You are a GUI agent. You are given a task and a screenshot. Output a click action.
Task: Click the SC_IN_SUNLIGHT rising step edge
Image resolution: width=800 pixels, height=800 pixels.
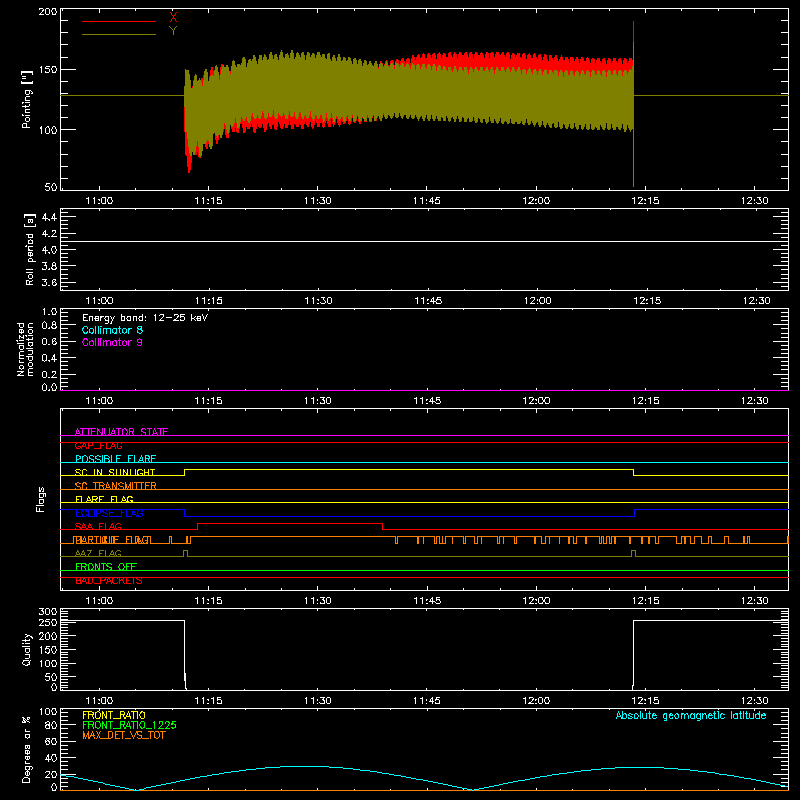click(x=185, y=472)
